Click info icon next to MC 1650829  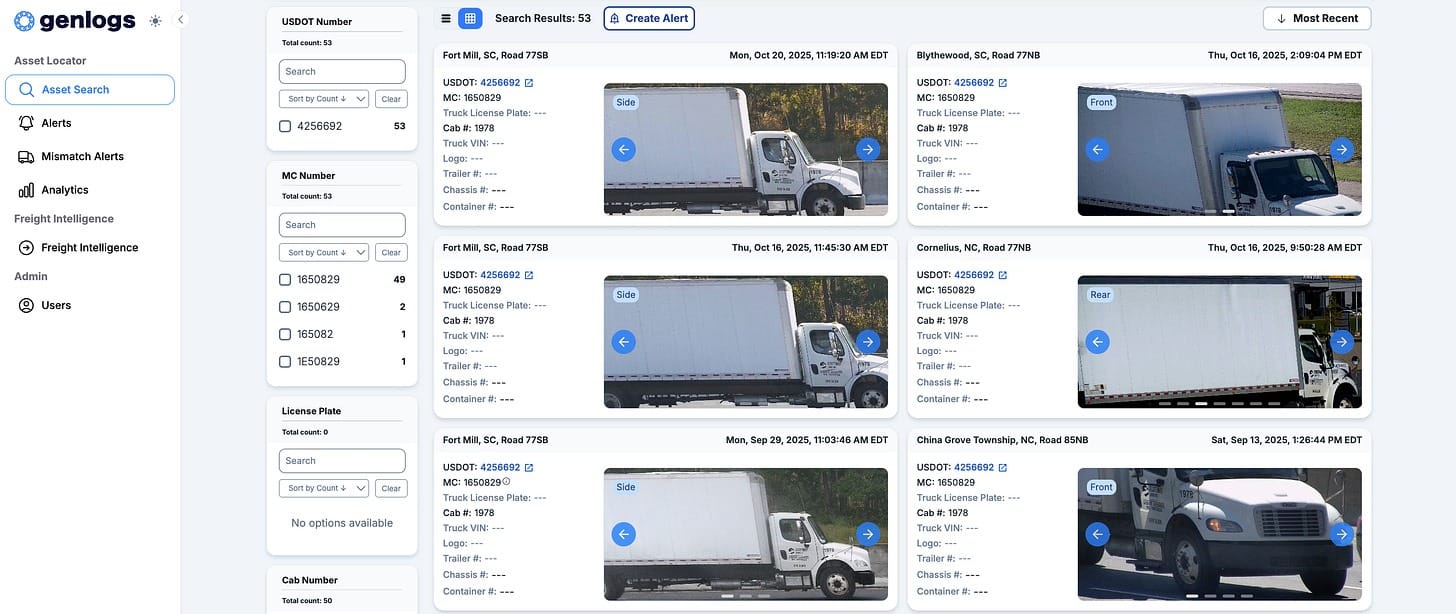click(x=506, y=481)
